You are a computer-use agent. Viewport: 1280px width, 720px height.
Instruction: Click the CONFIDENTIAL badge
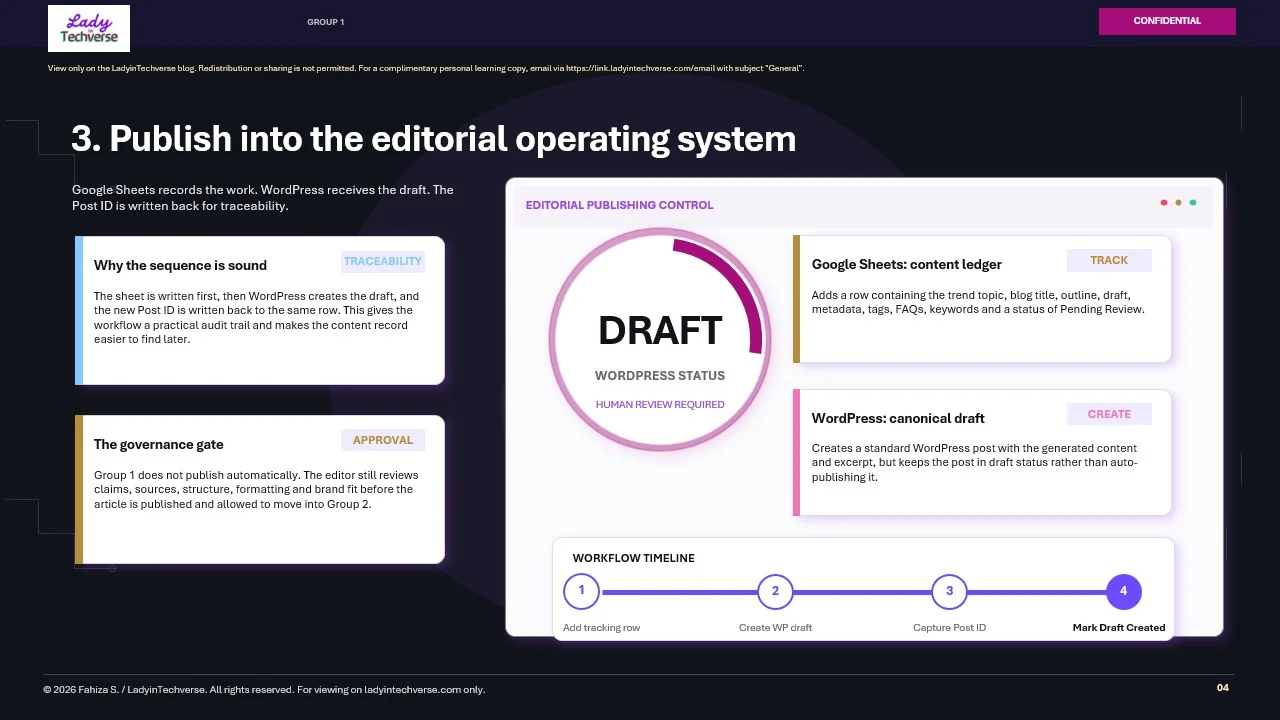[1167, 21]
